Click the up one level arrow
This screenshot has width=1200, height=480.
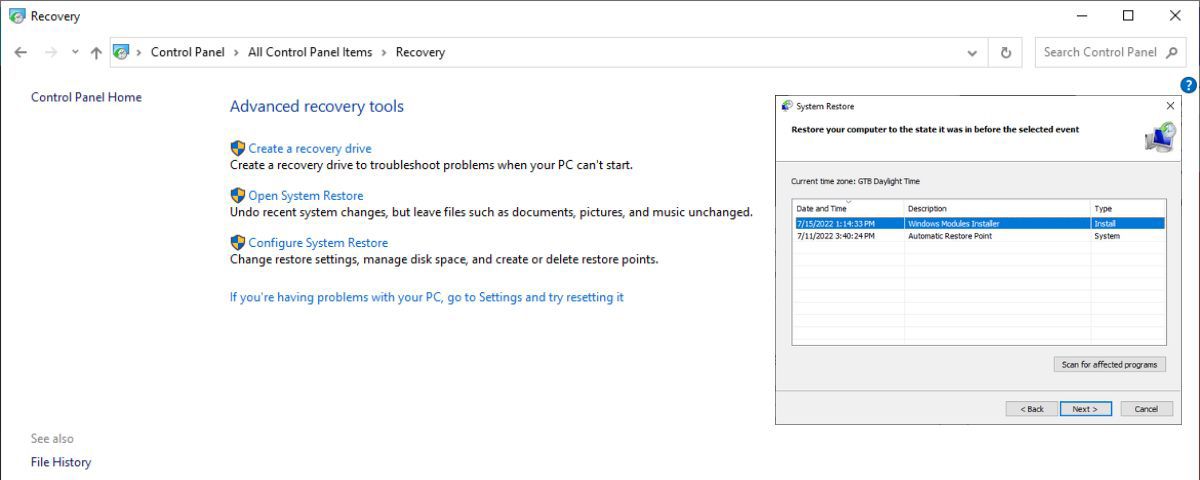(96, 53)
